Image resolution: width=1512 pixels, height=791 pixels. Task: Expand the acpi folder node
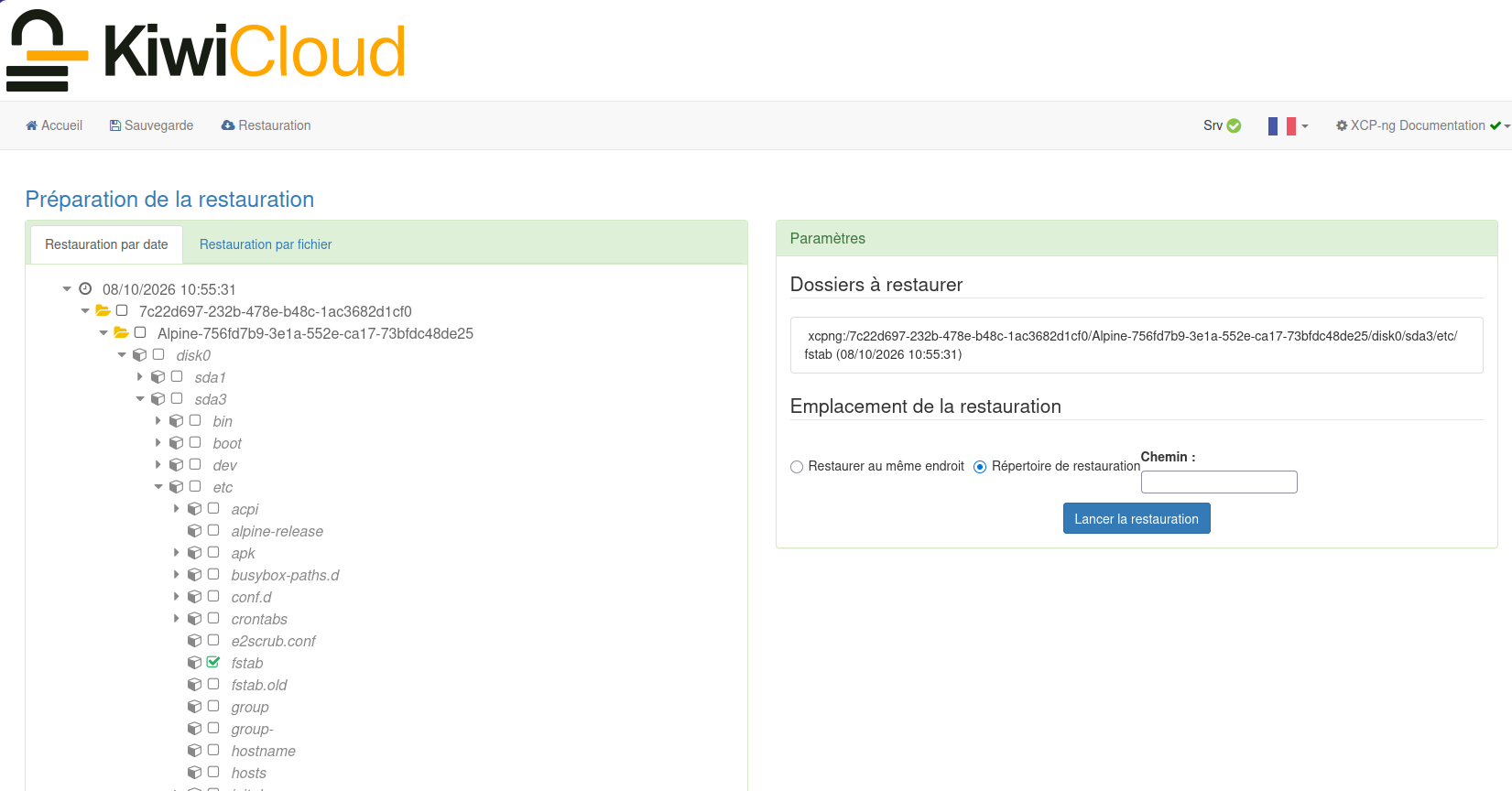[177, 508]
